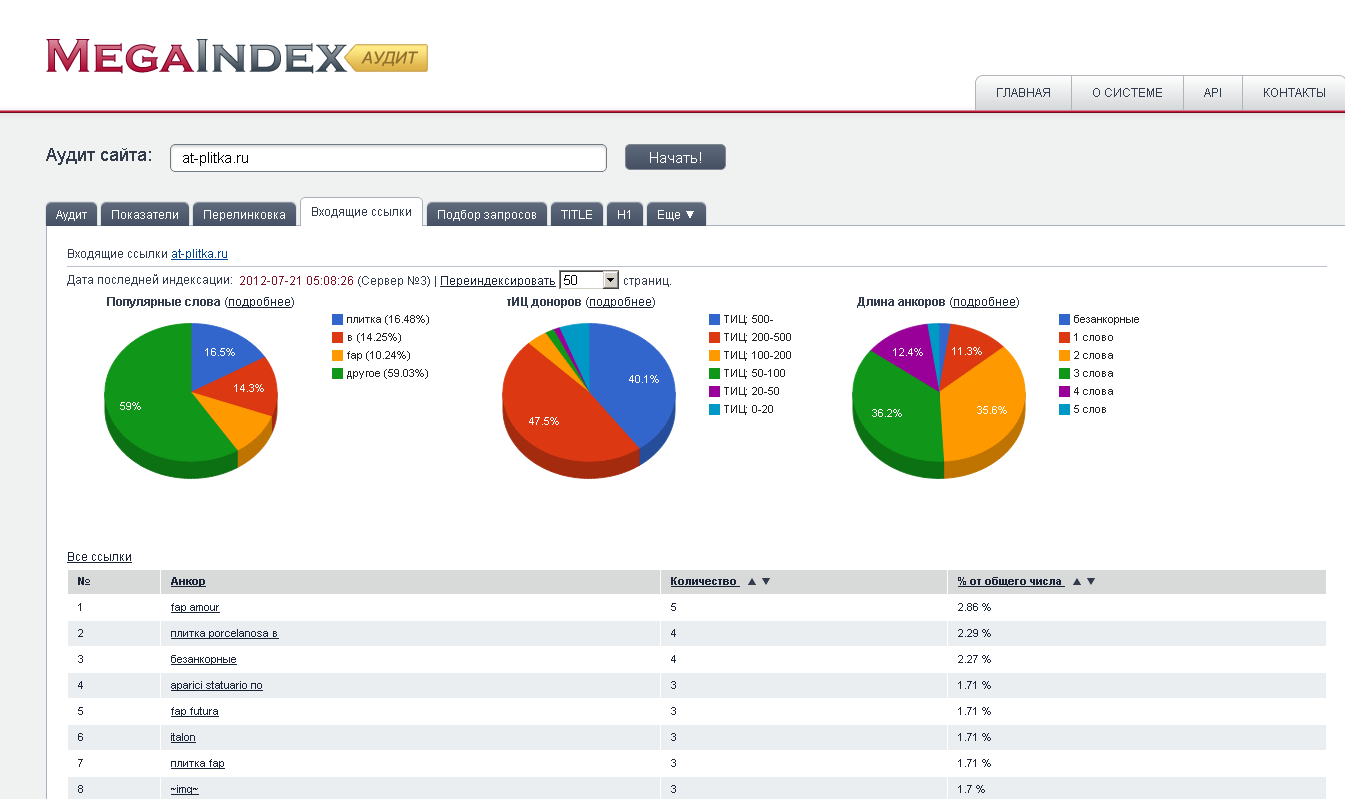Open the pages count dropdown showing 50
The height and width of the screenshot is (799, 1345).
[x=589, y=280]
